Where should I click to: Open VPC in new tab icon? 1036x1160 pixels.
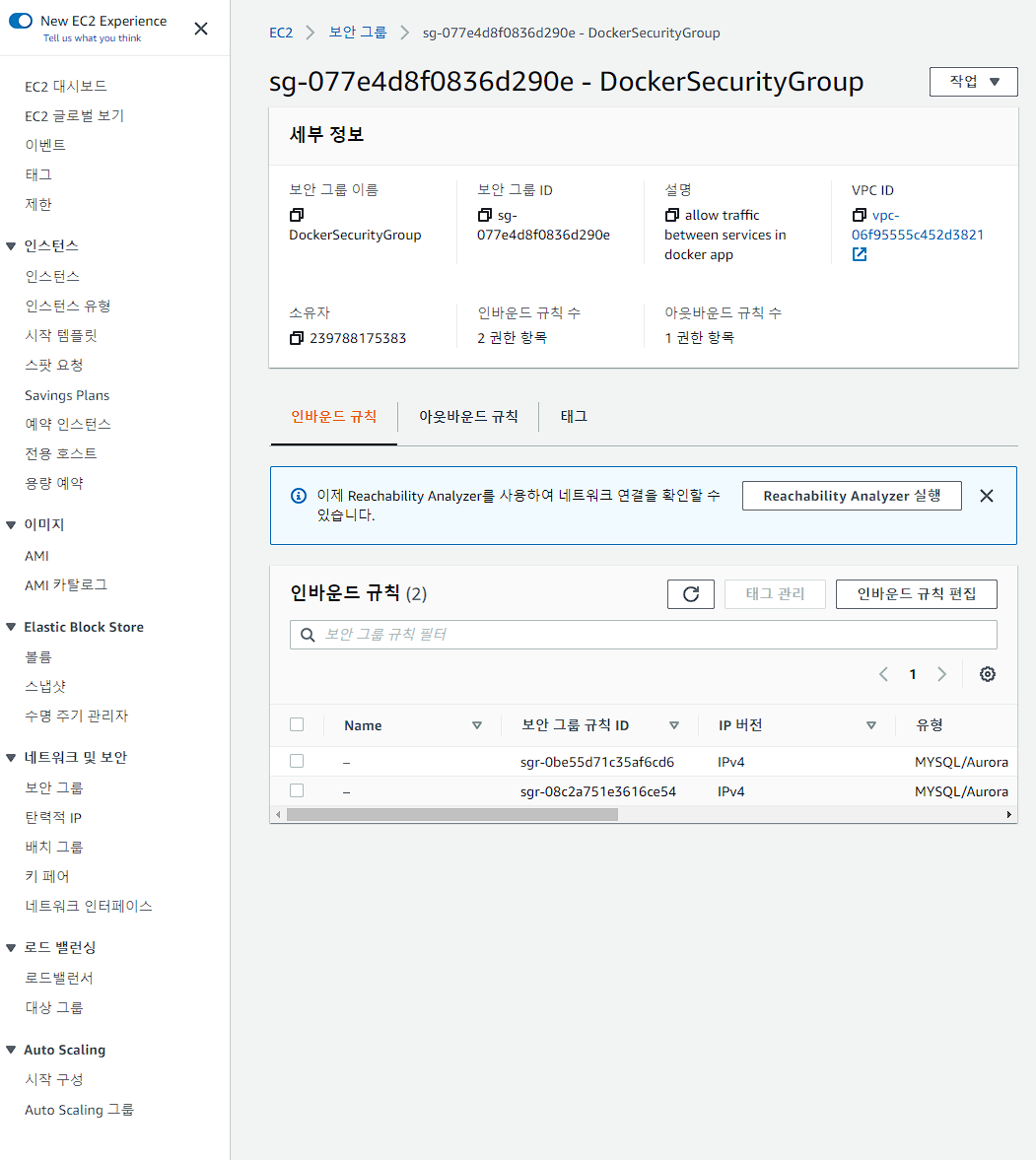[x=860, y=254]
